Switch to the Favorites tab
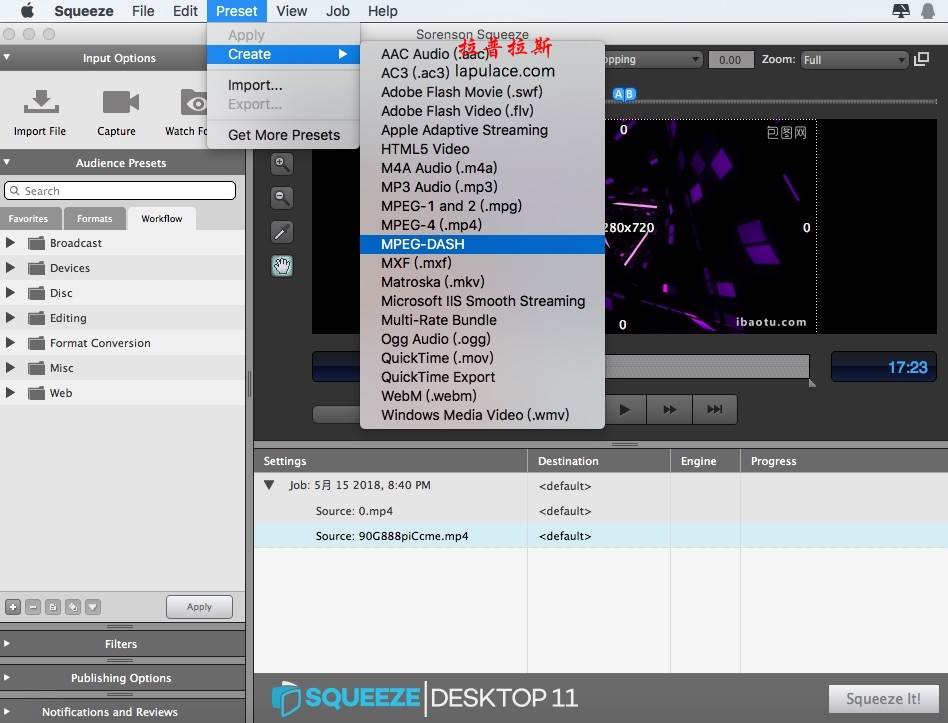The height and width of the screenshot is (723, 948). click(x=28, y=219)
